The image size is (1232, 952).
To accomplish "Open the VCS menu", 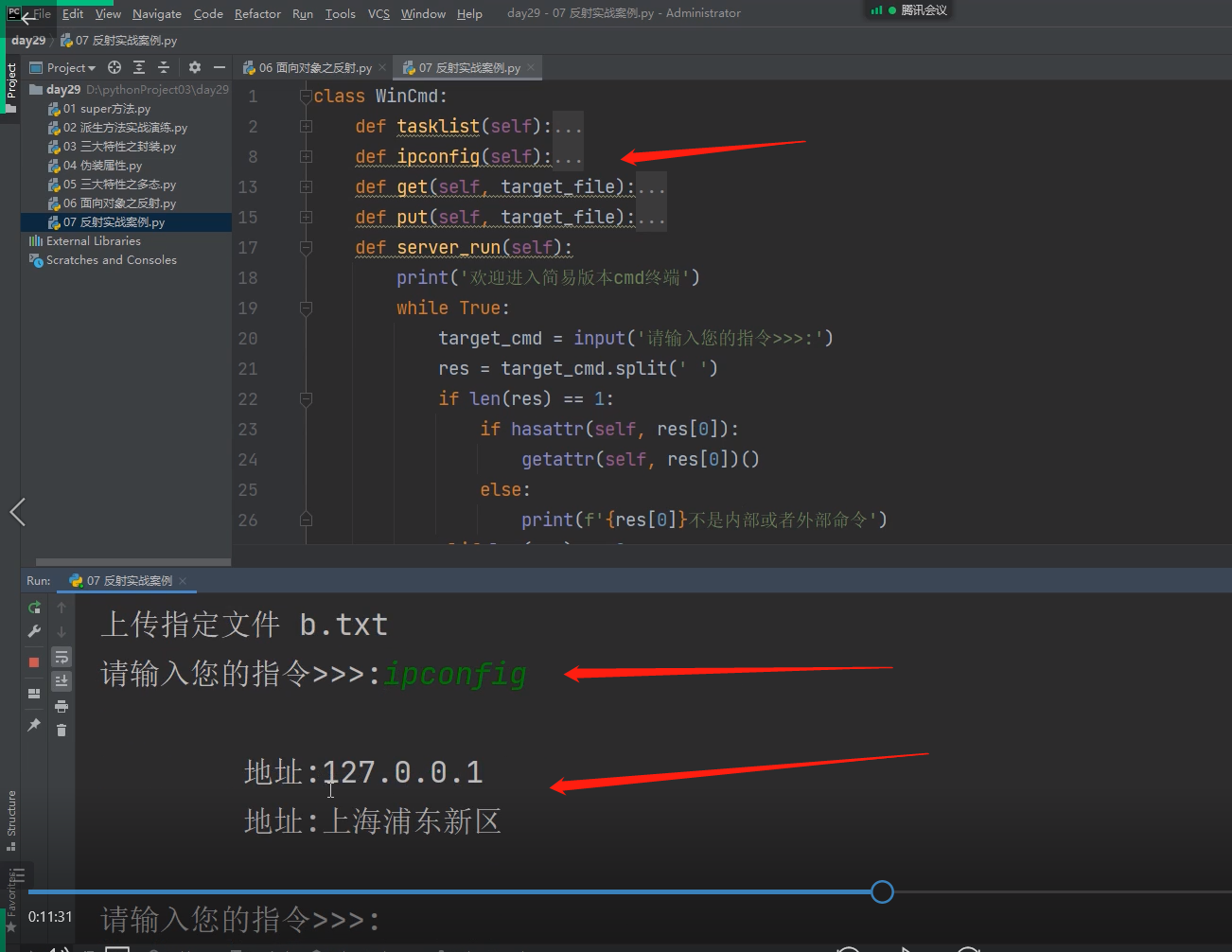I will (x=378, y=13).
